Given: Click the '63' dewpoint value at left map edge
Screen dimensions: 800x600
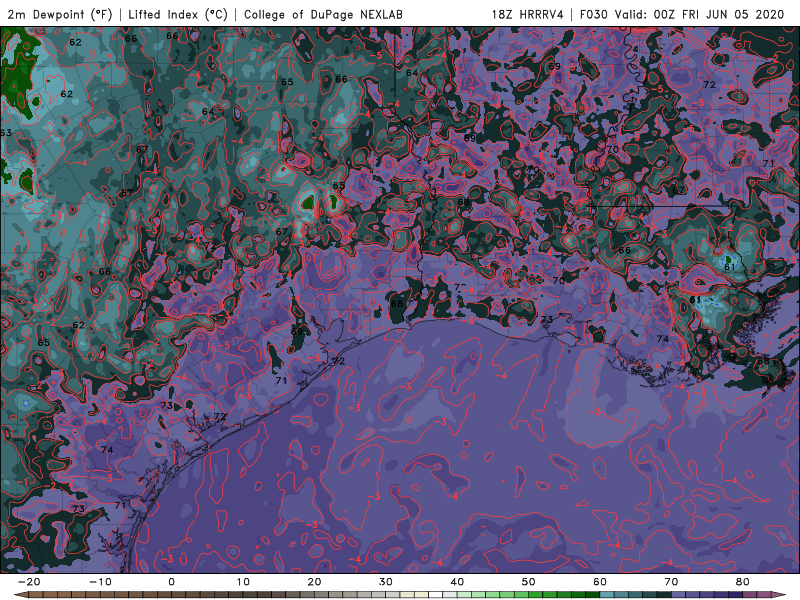Looking at the screenshot, I should point(6,133).
